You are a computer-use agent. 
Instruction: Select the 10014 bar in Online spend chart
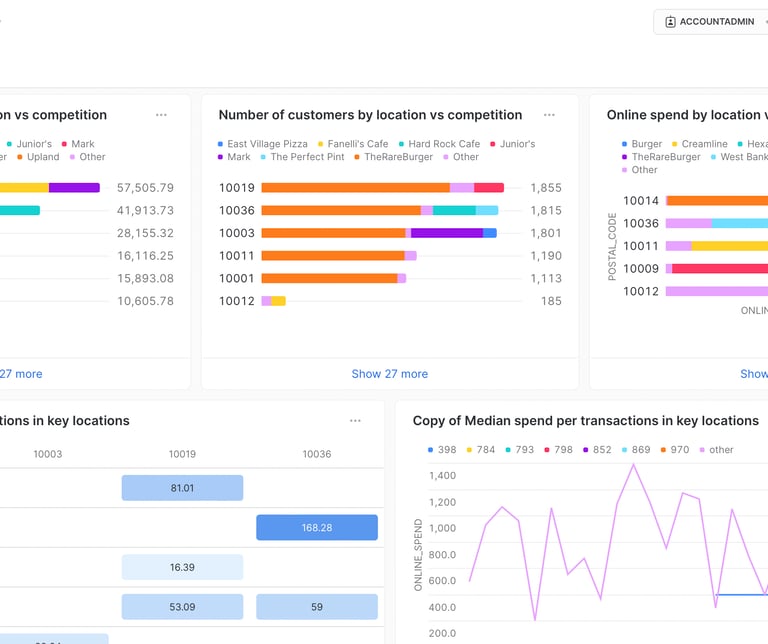[717, 200]
